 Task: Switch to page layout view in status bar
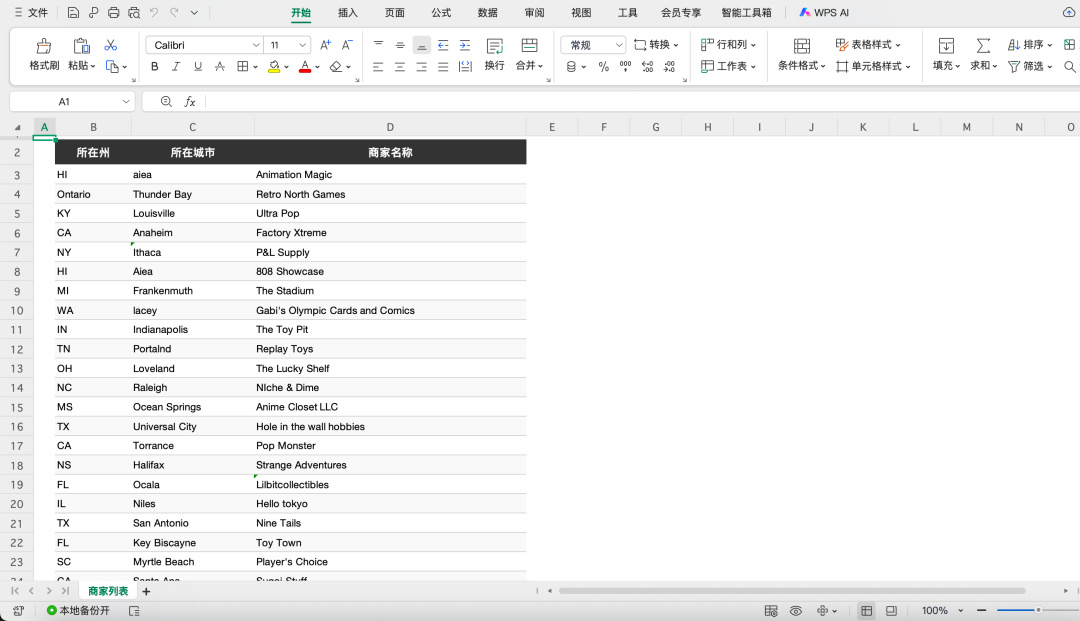coord(891,611)
